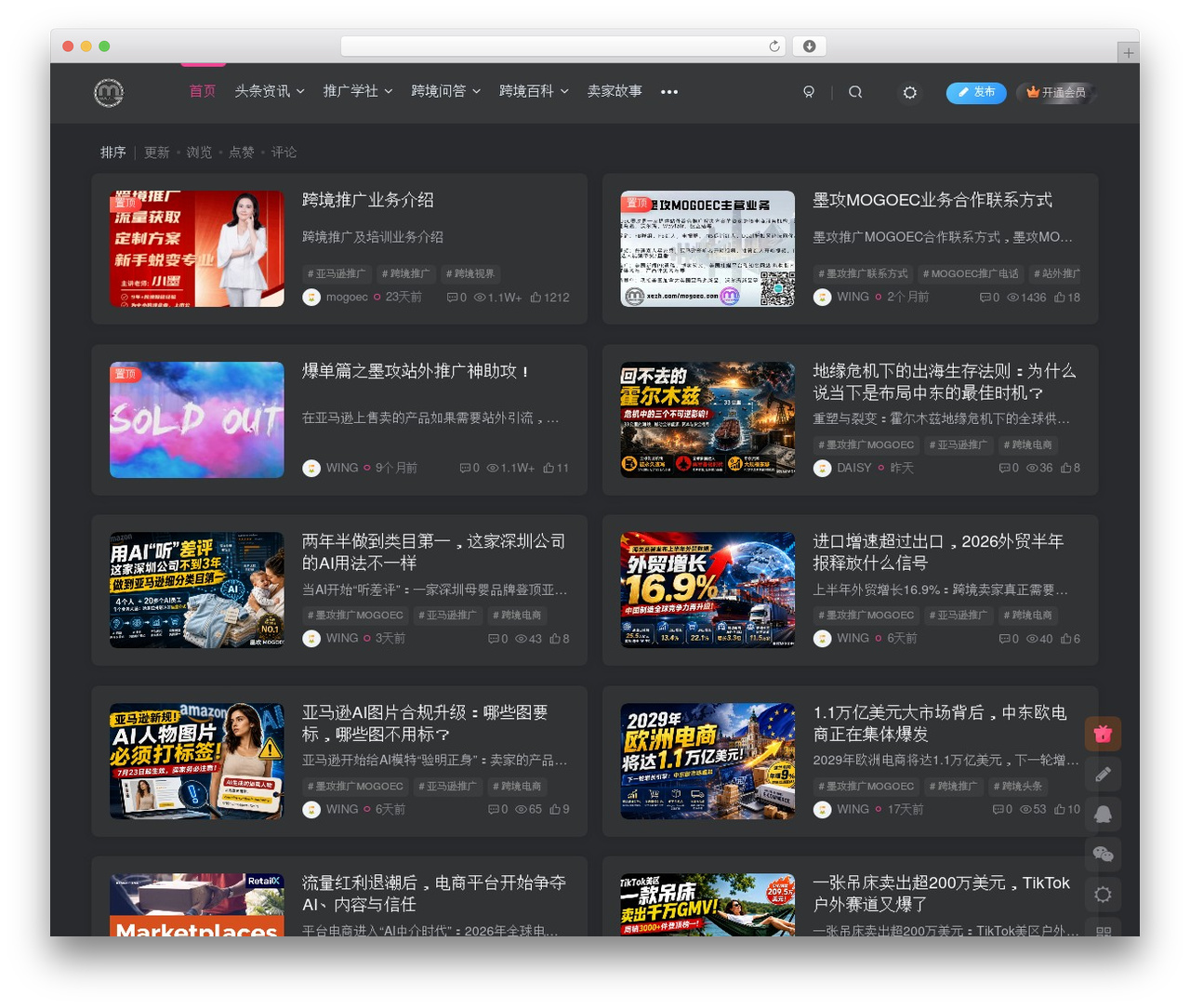The image size is (1190, 1008).
Task: Click the pink gift icon in the side float bar
Action: tap(1103, 734)
